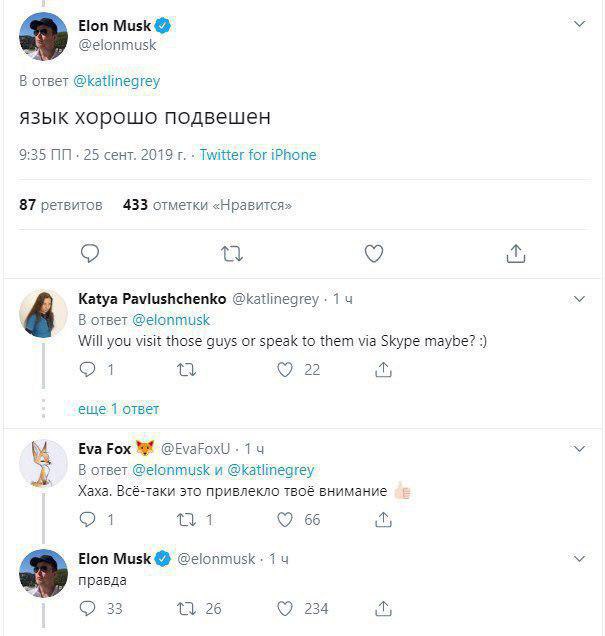Open options chevron on Katya's reply
This screenshot has width=605, height=636.
pos(579,298)
